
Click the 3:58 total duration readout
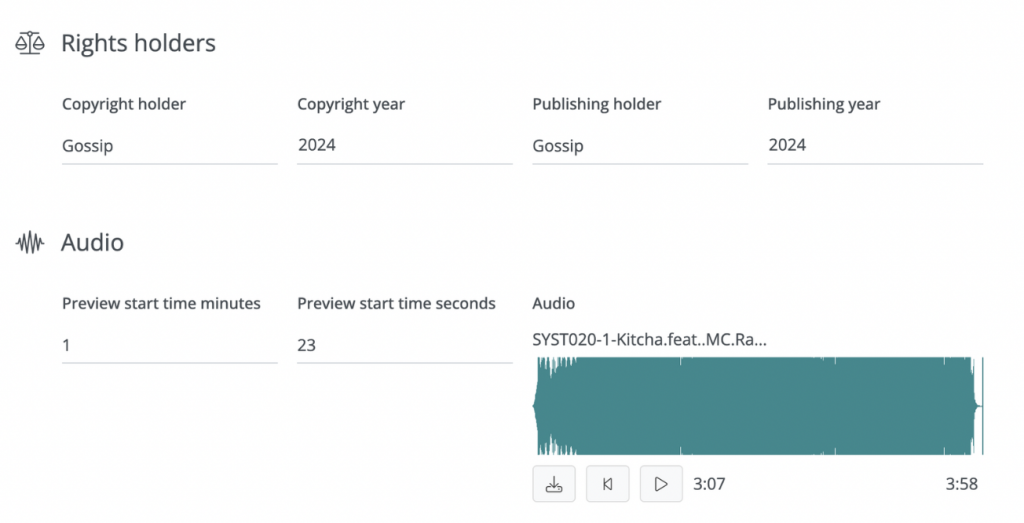[x=961, y=484]
